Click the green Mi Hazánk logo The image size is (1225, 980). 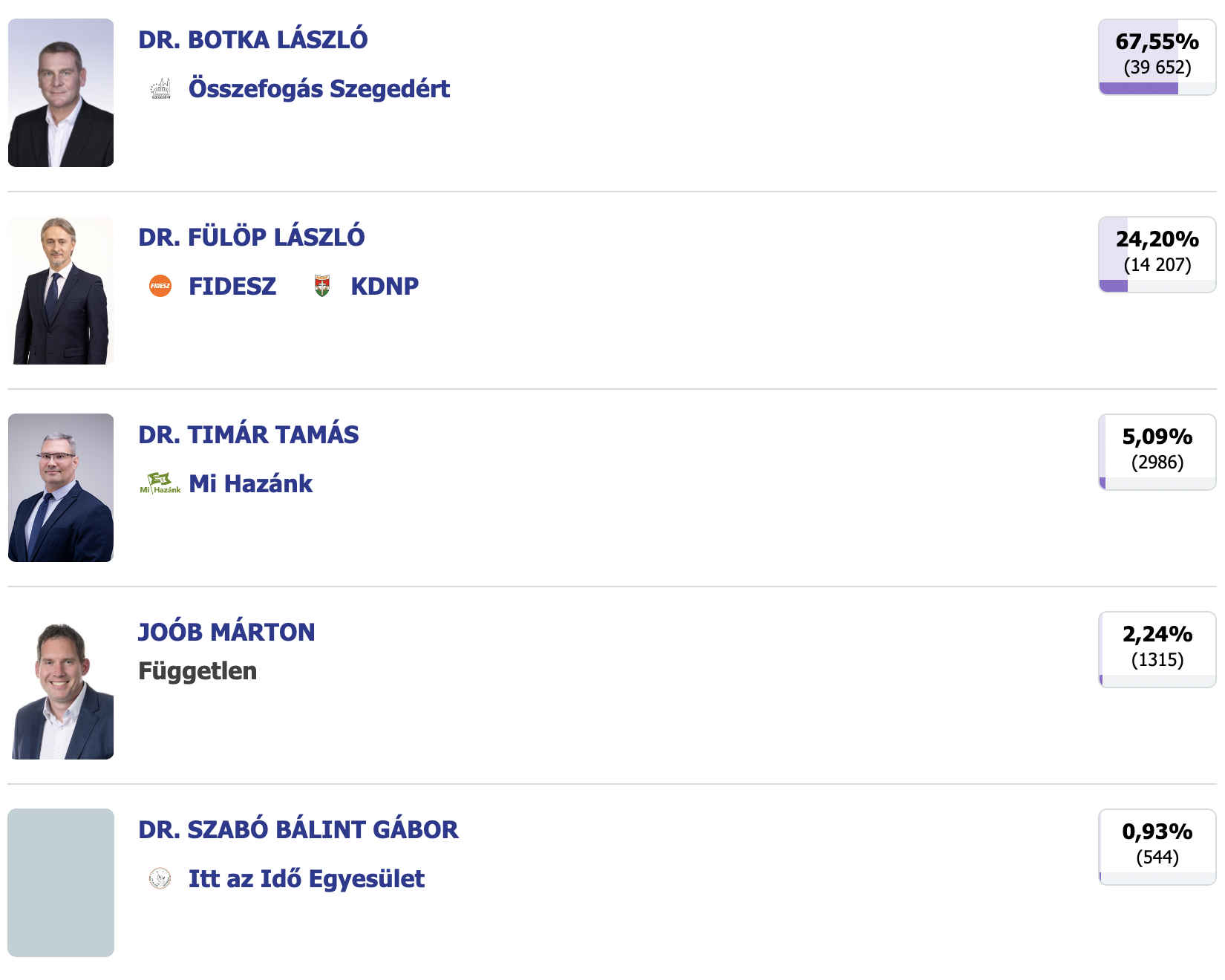pyautogui.click(x=160, y=483)
